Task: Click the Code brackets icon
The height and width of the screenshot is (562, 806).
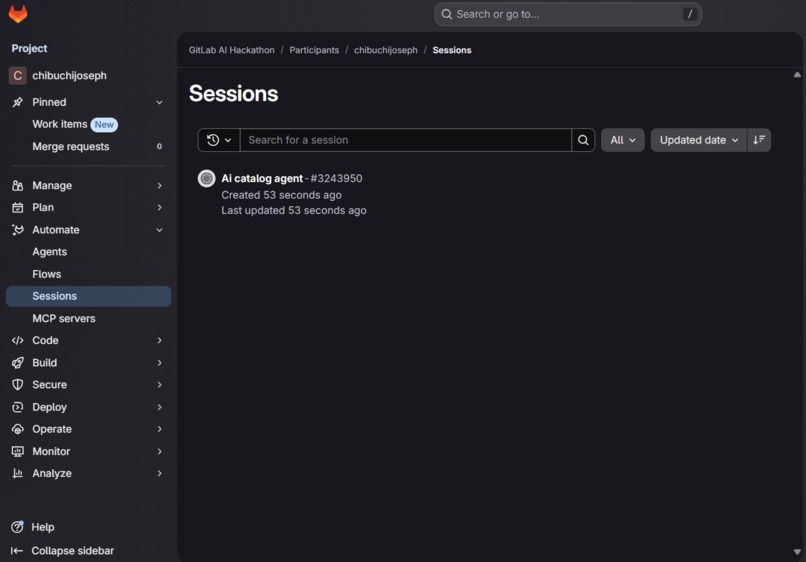Action: (x=17, y=340)
